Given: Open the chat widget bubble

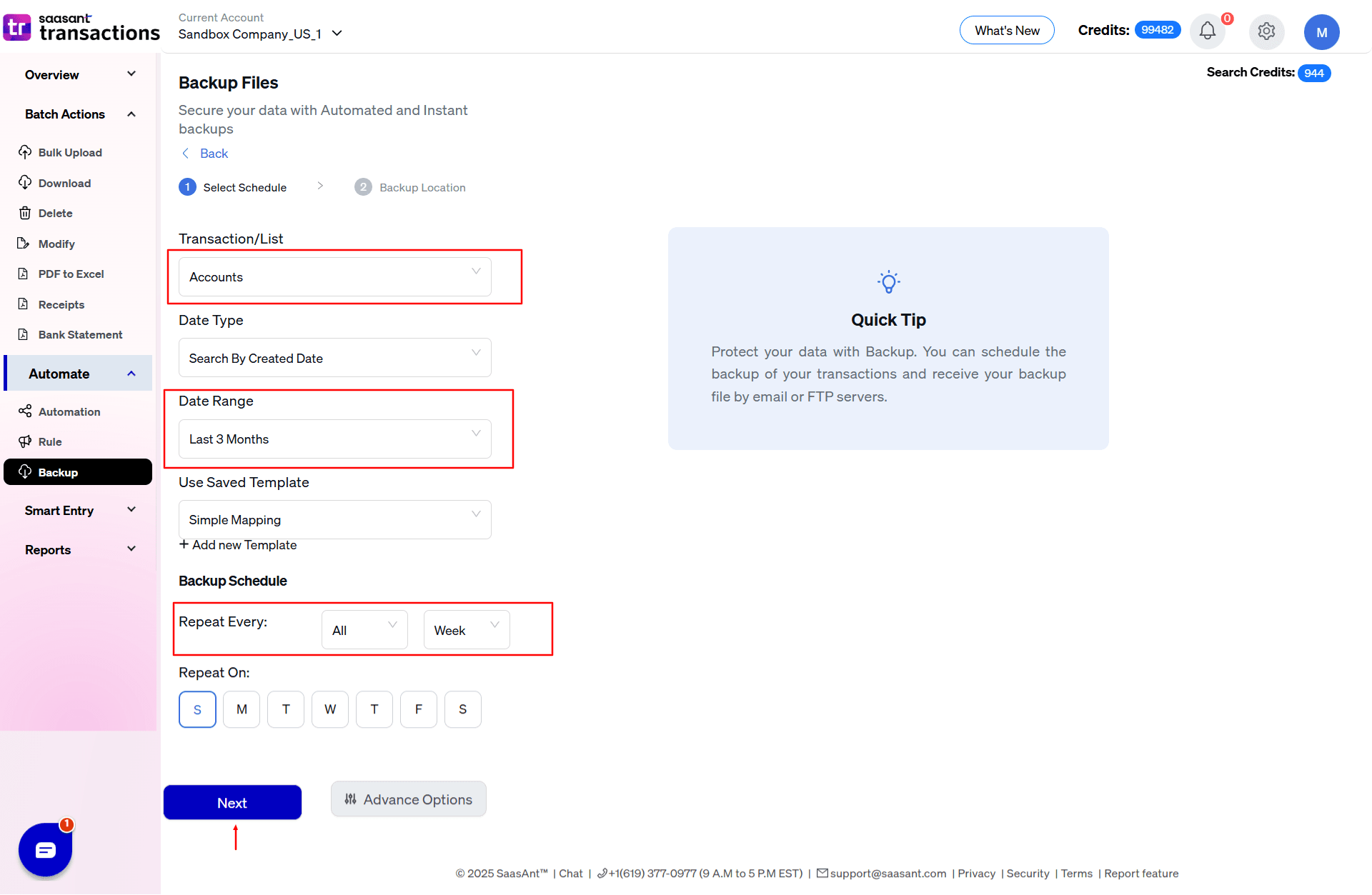Looking at the screenshot, I should click(x=46, y=849).
